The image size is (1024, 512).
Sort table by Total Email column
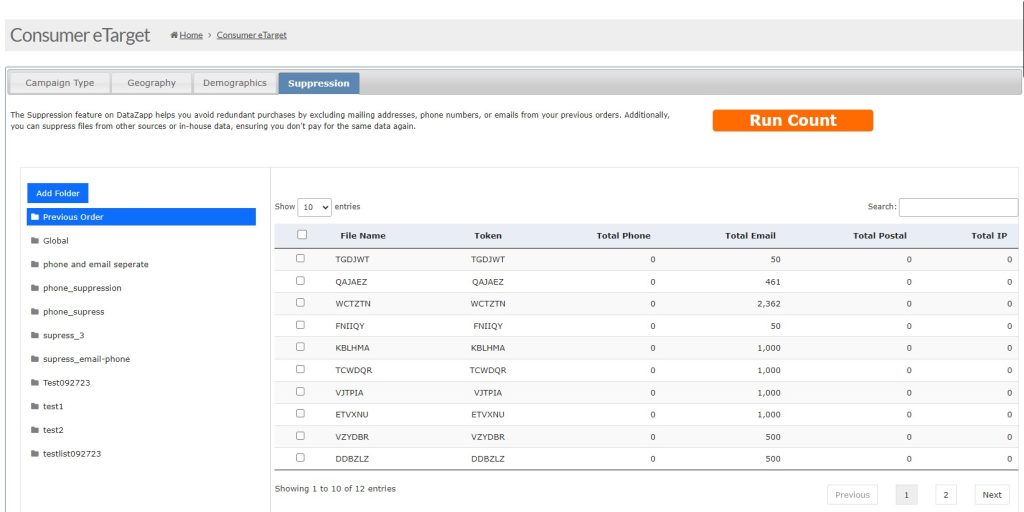(750, 236)
